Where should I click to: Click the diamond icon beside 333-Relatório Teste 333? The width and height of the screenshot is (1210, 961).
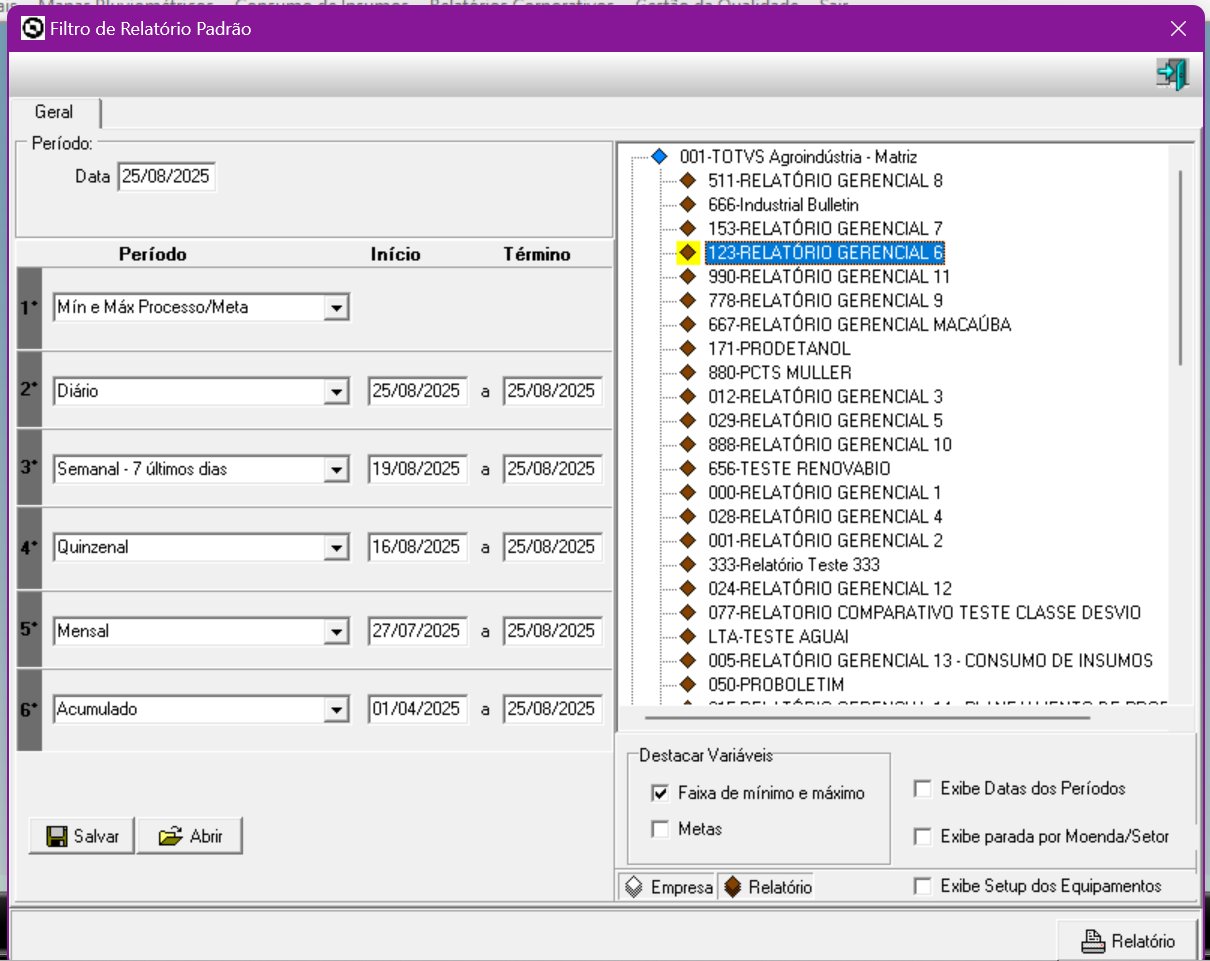click(688, 565)
